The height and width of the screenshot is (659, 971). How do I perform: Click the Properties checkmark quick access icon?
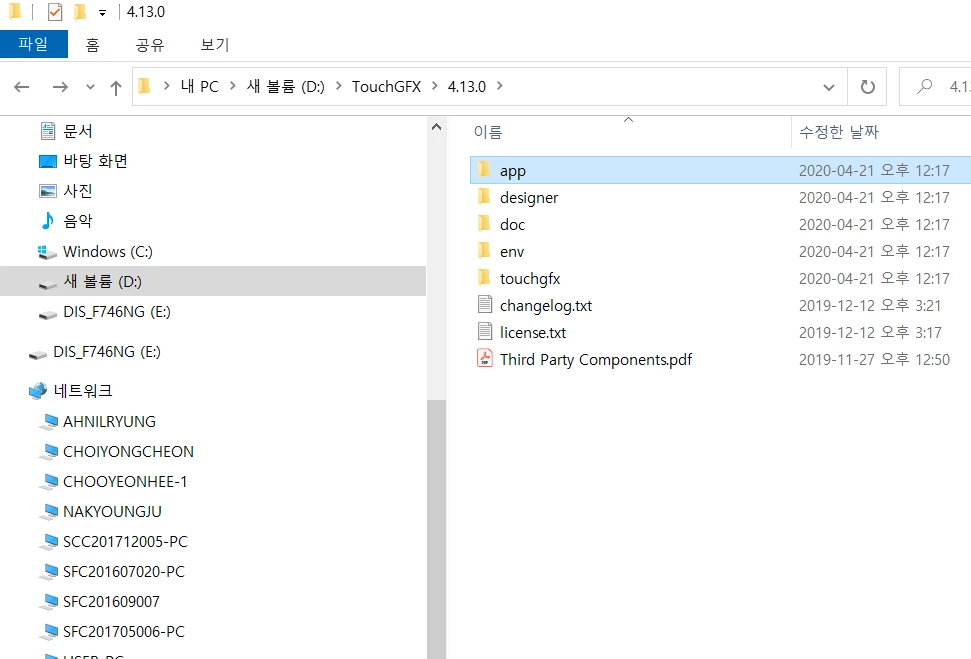pos(54,12)
